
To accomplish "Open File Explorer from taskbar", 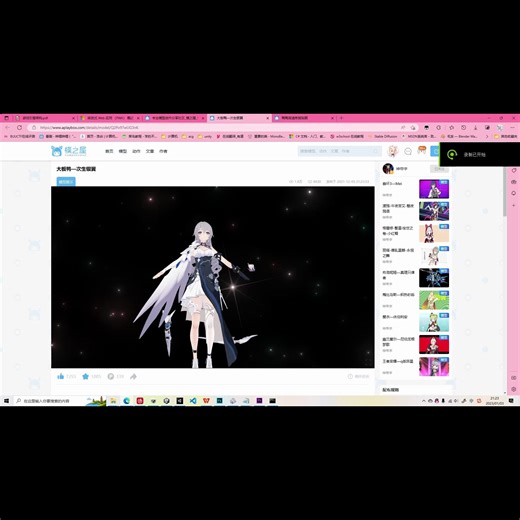I will coord(113,401).
